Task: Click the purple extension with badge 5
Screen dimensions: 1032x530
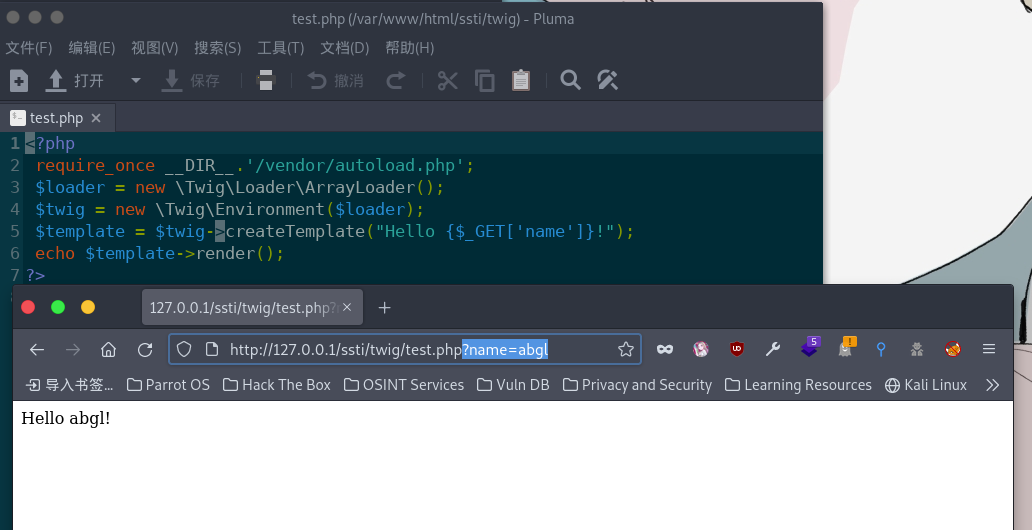Action: click(x=809, y=349)
